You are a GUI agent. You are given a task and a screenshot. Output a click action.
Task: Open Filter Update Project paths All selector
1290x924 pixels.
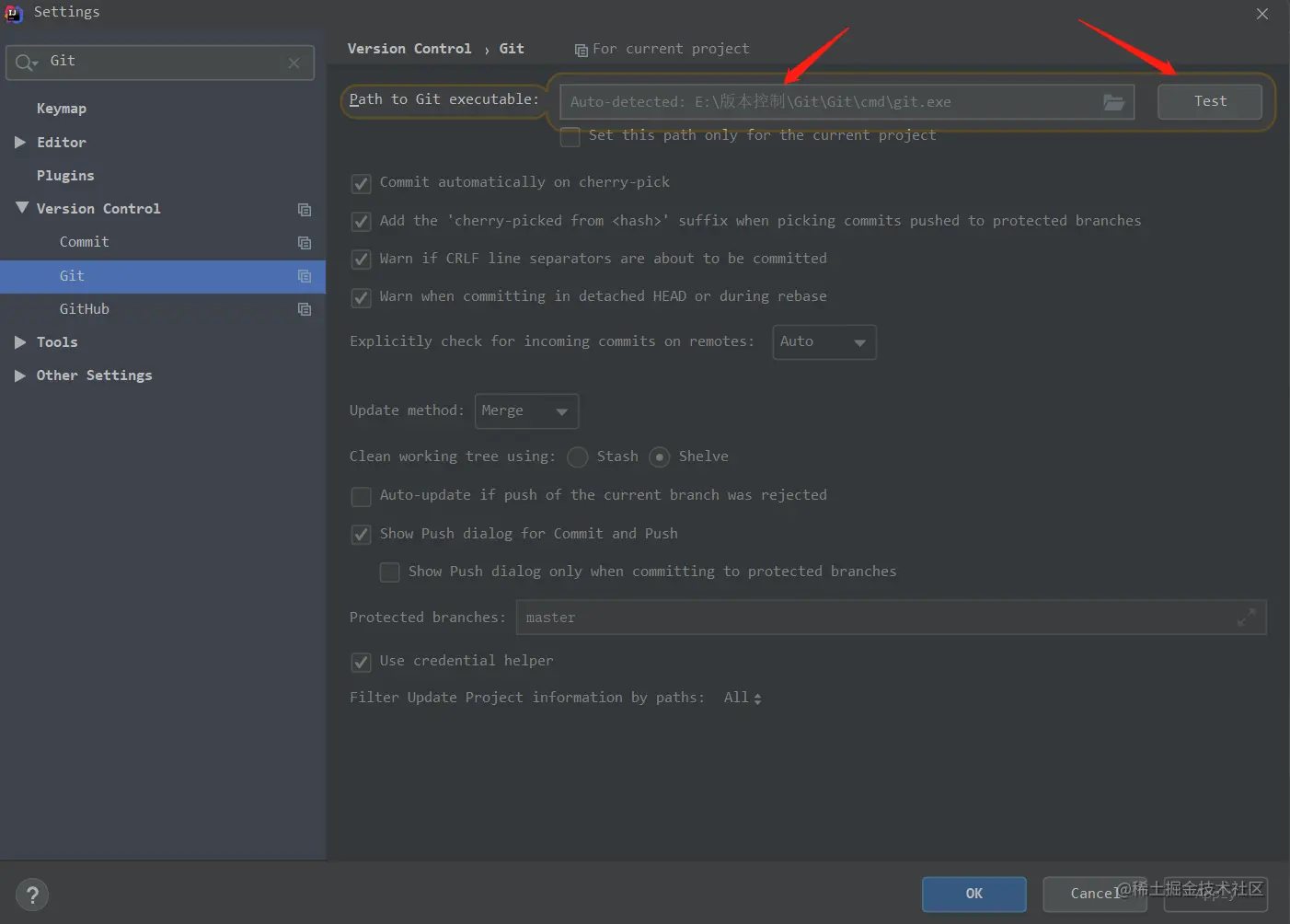click(743, 698)
